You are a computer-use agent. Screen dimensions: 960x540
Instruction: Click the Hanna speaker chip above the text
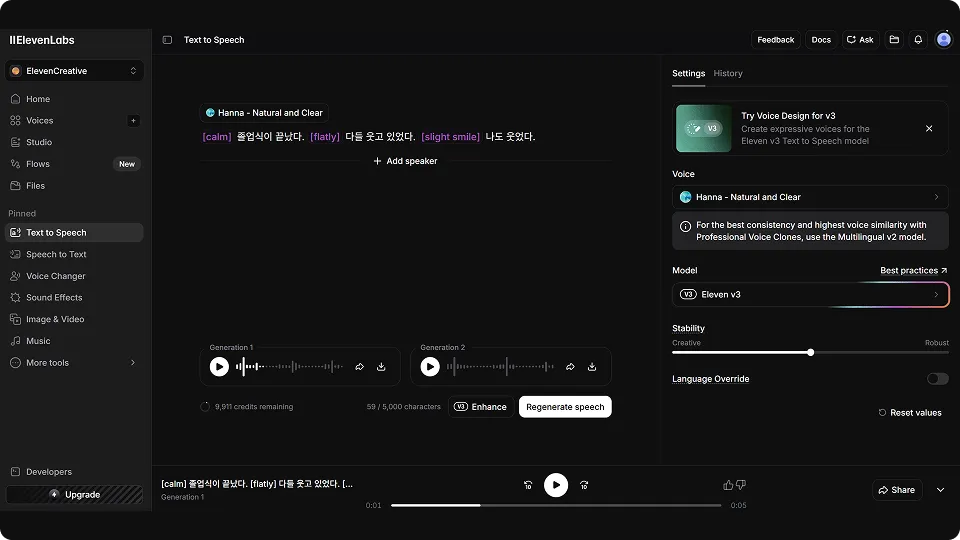(x=264, y=113)
